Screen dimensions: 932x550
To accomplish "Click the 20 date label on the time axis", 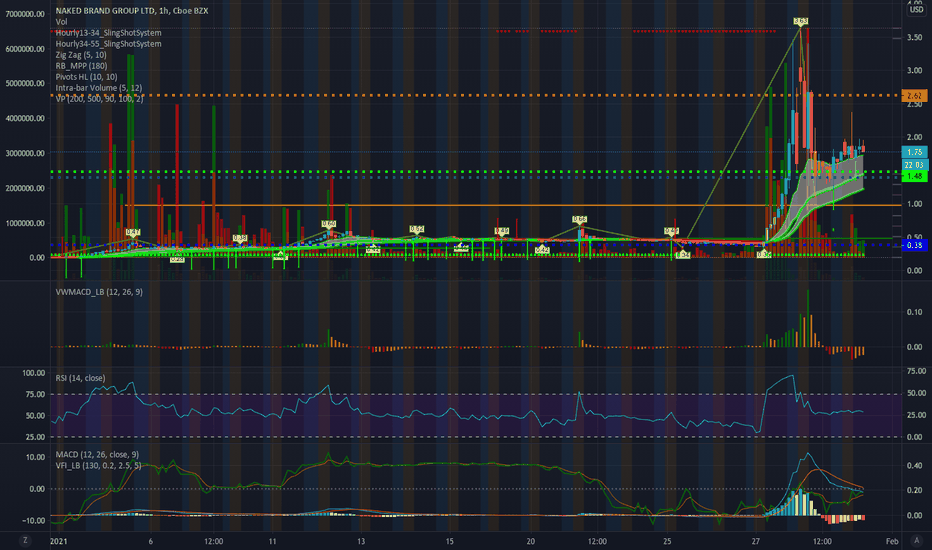I will point(530,541).
